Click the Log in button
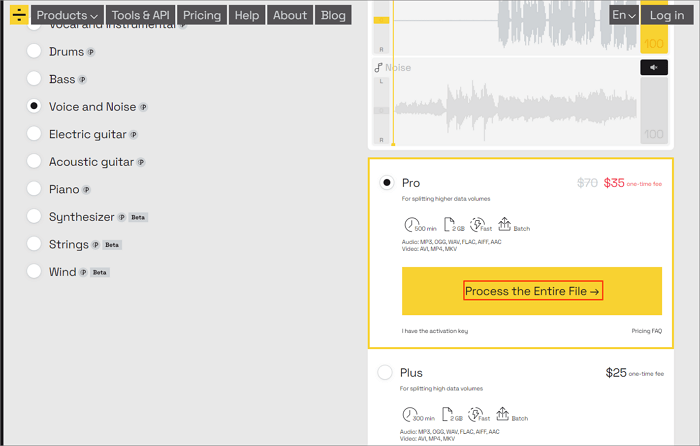This screenshot has width=700, height=446. pos(667,15)
